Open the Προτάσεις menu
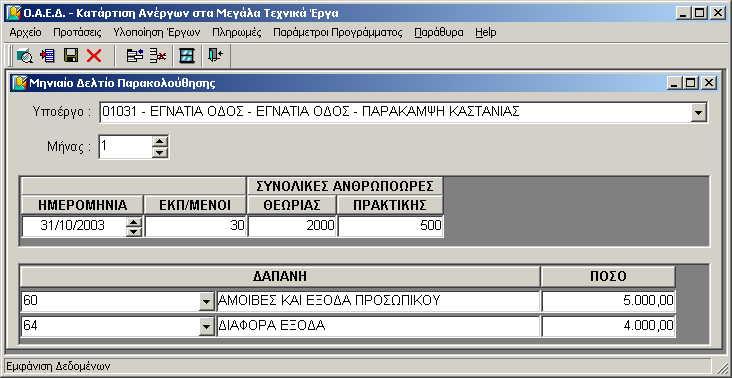 (77, 33)
